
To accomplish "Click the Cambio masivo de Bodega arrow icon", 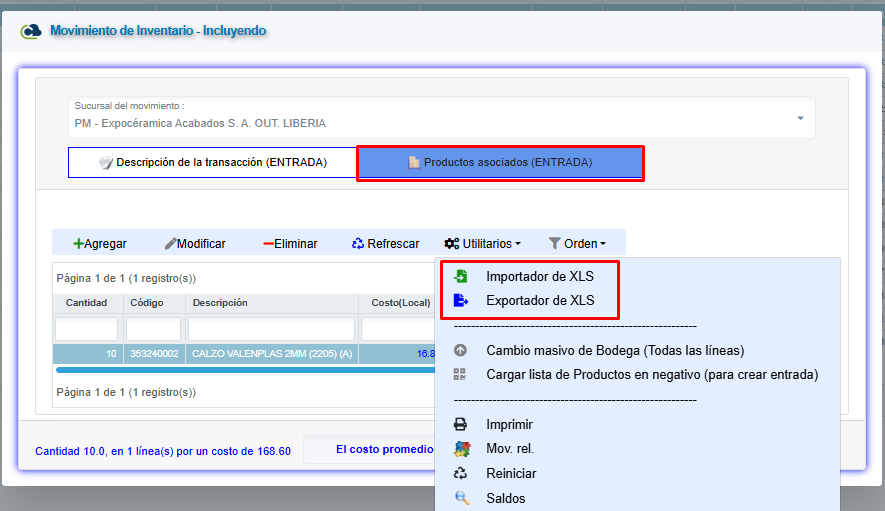I will (x=460, y=351).
